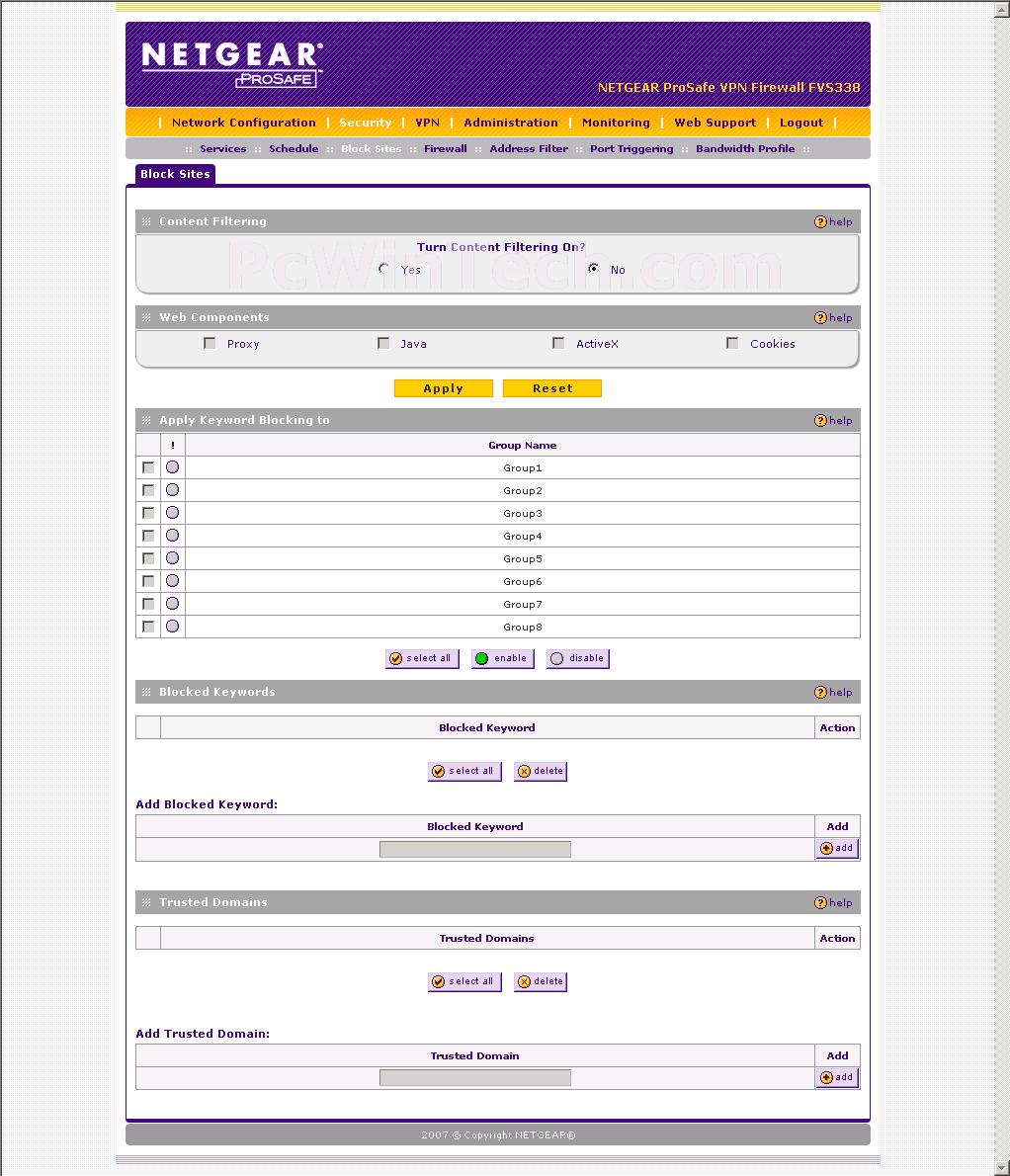The image size is (1010, 1176).
Task: Check the Java web component box
Action: pyautogui.click(x=383, y=343)
